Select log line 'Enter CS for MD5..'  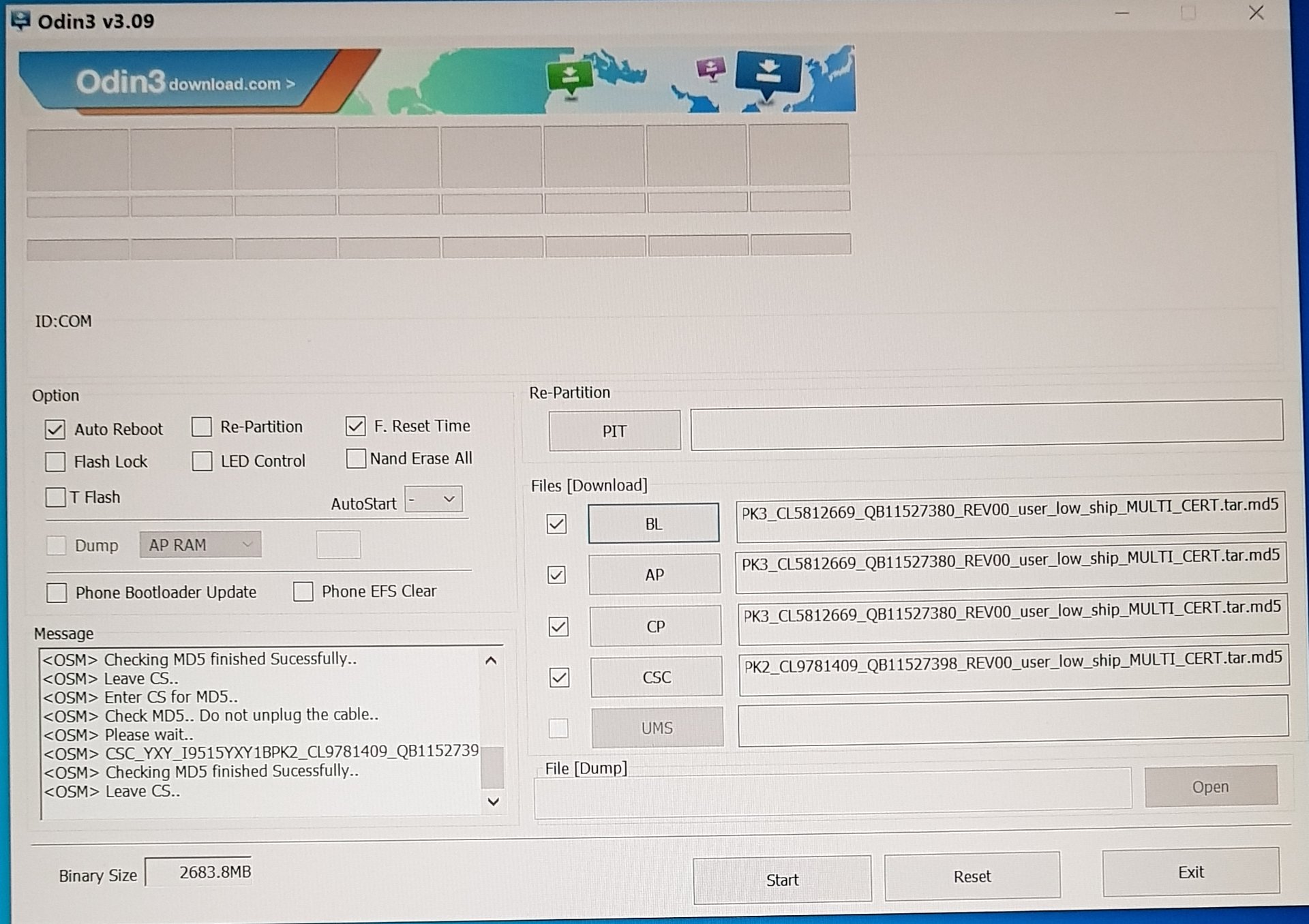click(x=140, y=697)
